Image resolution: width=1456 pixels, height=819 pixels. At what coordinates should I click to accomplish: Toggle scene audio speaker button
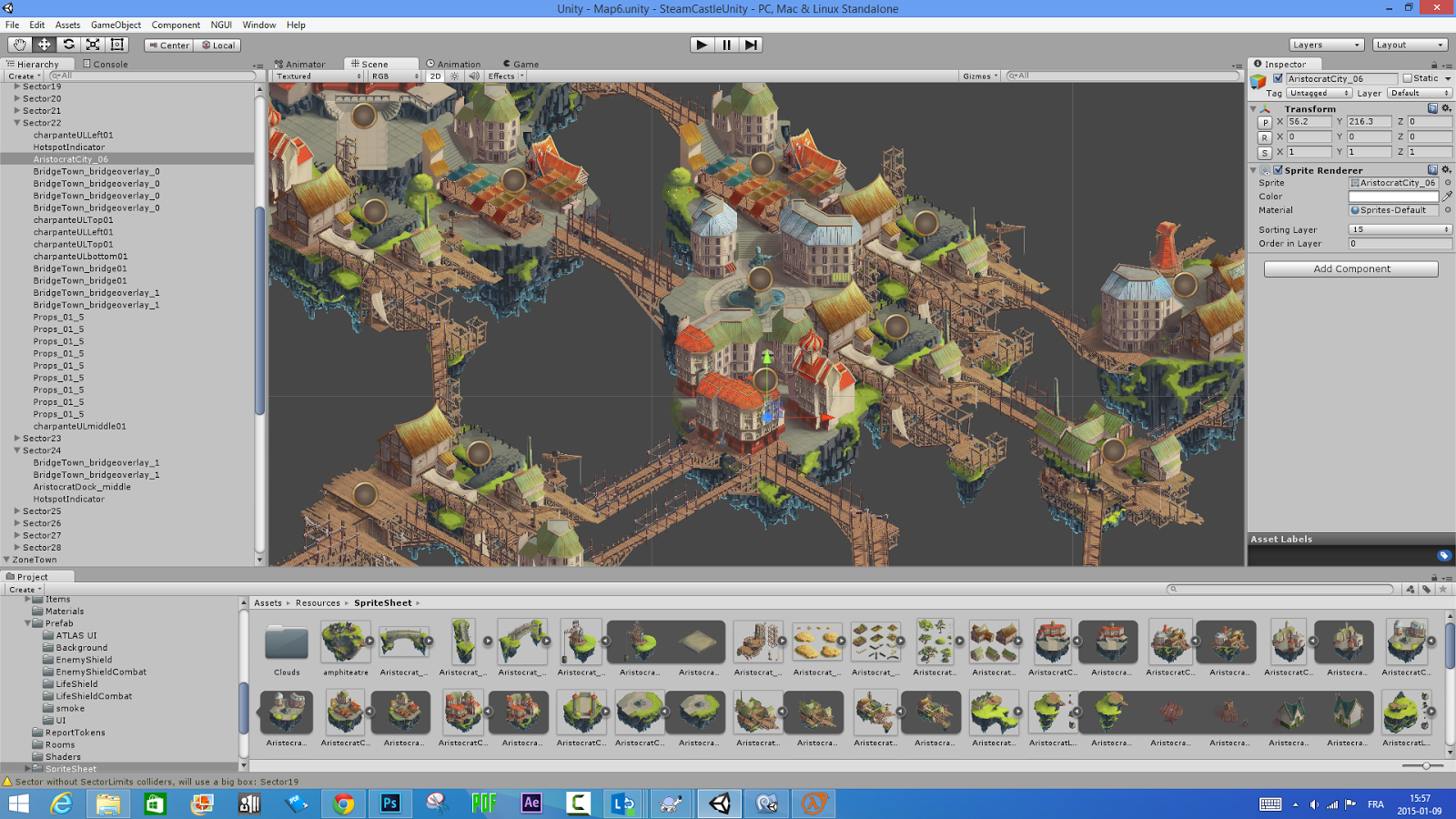pos(473,76)
